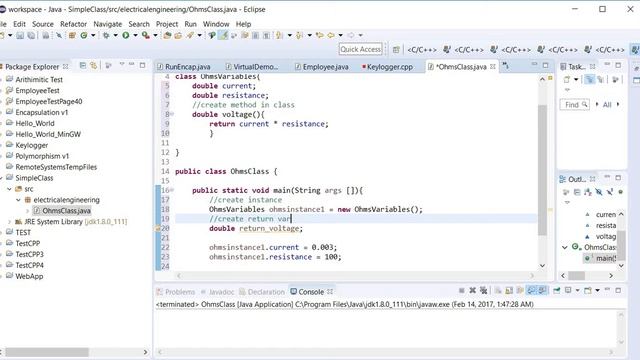Screen dimensions: 640x360
Task: Collapse the src folder in Package Explorer
Action: click(x=9, y=189)
